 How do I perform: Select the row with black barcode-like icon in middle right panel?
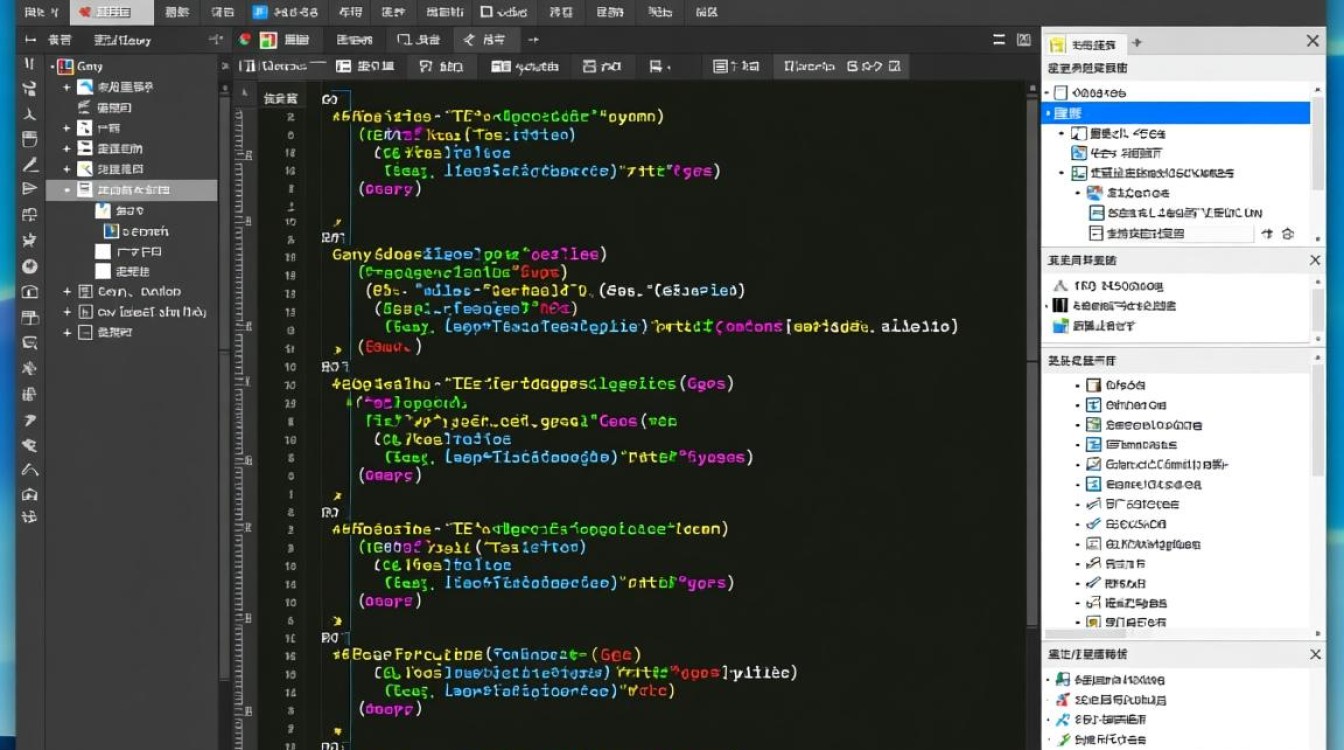tap(1176, 305)
